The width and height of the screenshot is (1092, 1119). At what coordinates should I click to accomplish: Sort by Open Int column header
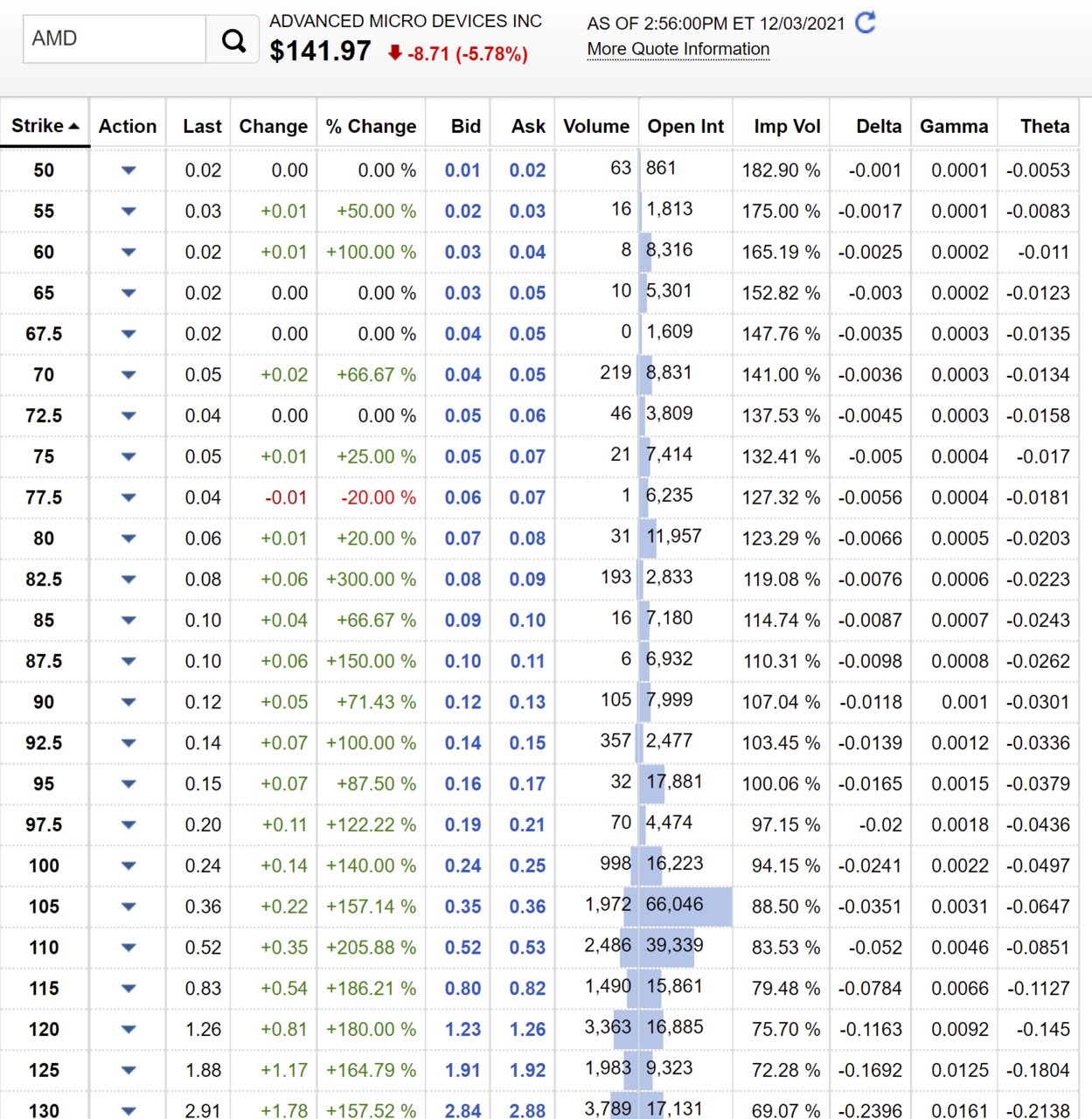click(x=685, y=126)
